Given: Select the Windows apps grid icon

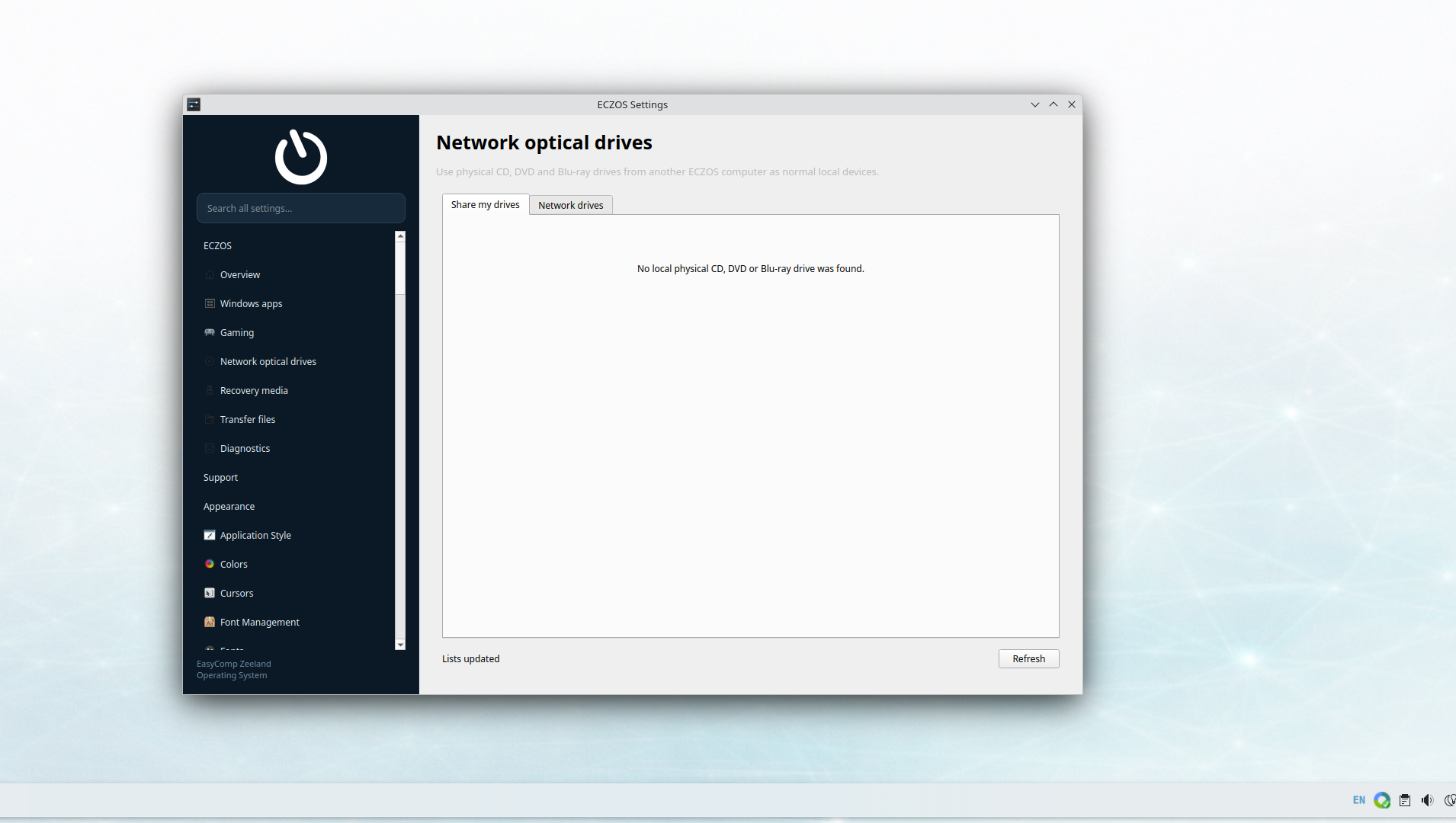Looking at the screenshot, I should point(210,304).
